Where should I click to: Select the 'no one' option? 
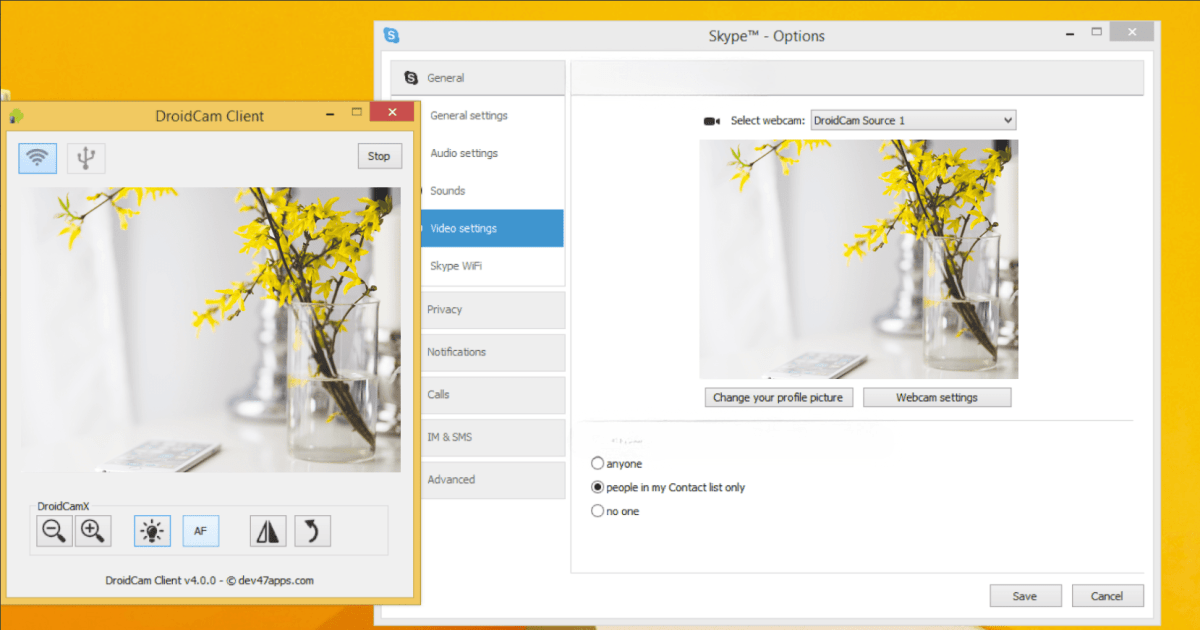(598, 511)
